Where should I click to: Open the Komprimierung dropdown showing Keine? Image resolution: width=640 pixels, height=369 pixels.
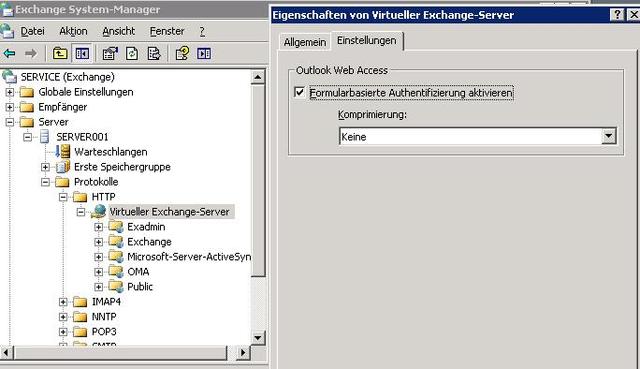(x=608, y=136)
